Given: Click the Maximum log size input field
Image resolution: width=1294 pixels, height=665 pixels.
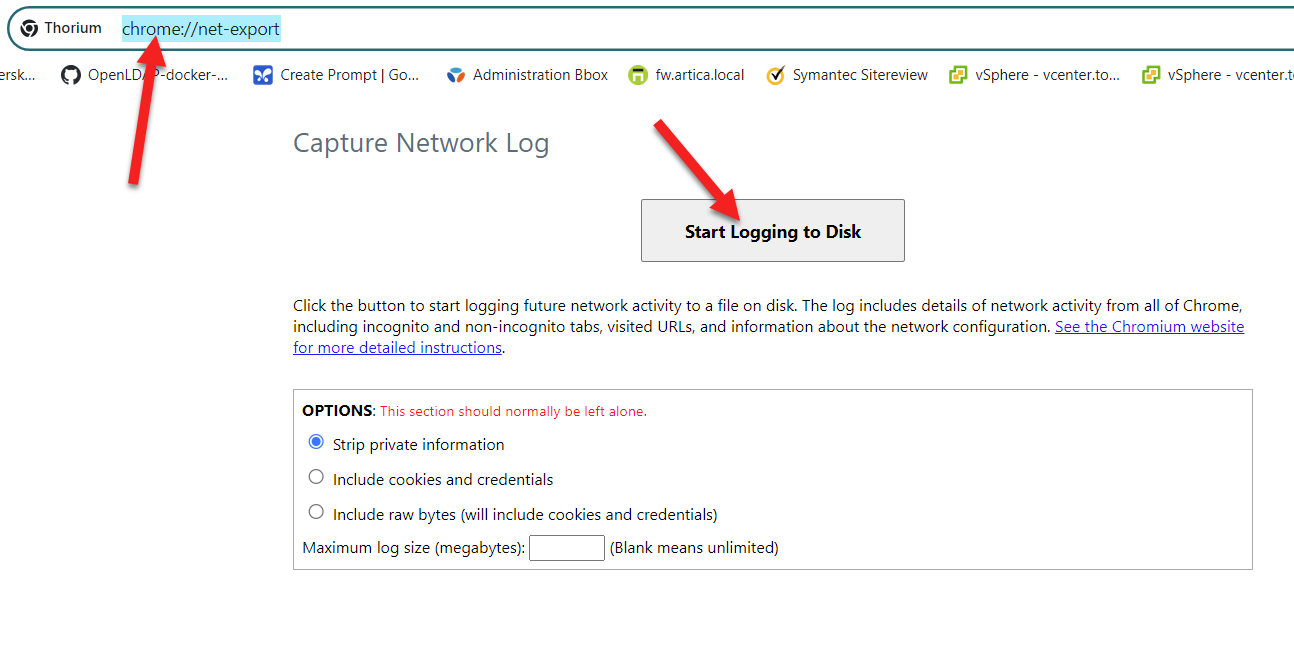Looking at the screenshot, I should [x=566, y=548].
